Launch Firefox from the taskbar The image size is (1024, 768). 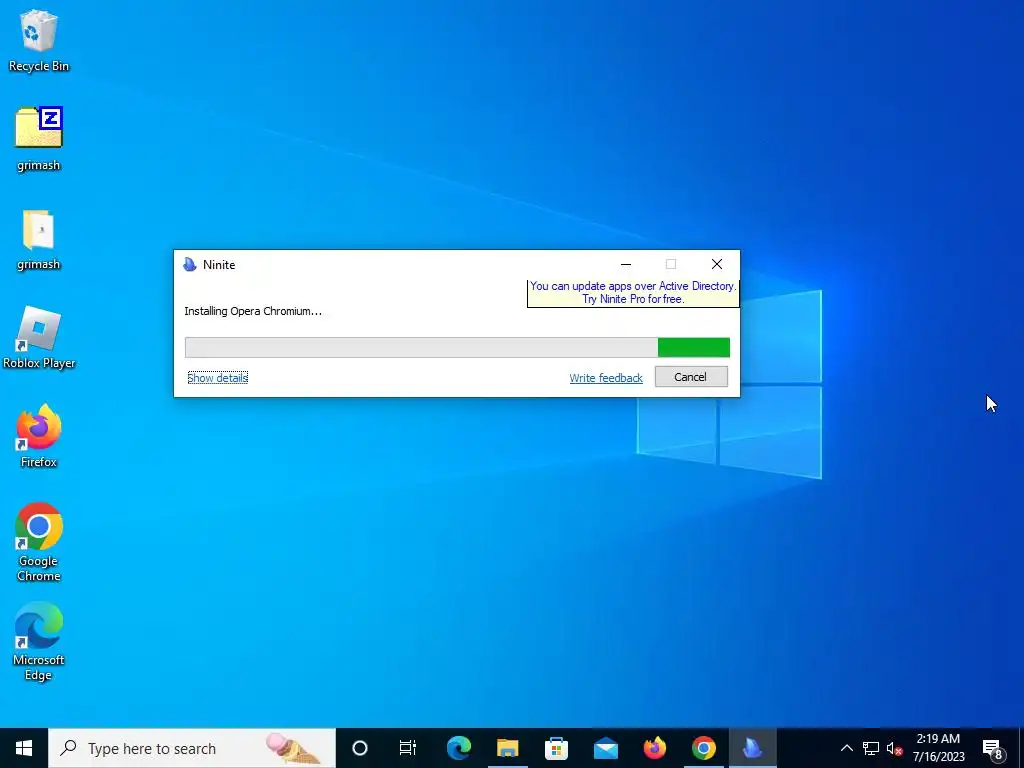(x=654, y=748)
